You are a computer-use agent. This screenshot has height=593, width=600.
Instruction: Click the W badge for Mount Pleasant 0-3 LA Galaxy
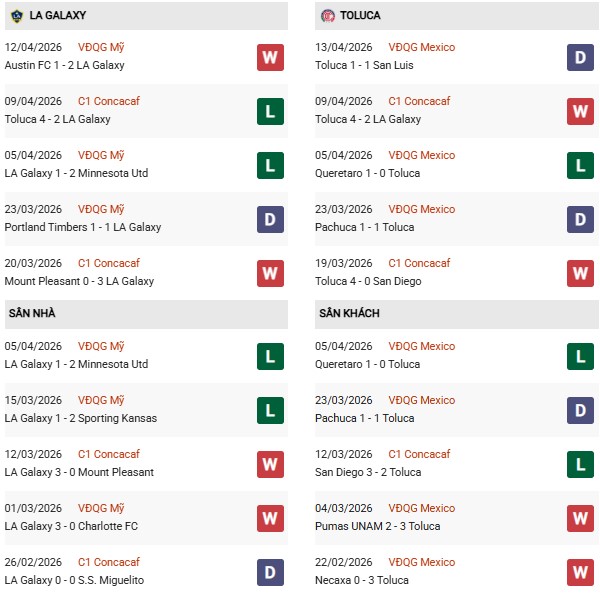point(270,273)
